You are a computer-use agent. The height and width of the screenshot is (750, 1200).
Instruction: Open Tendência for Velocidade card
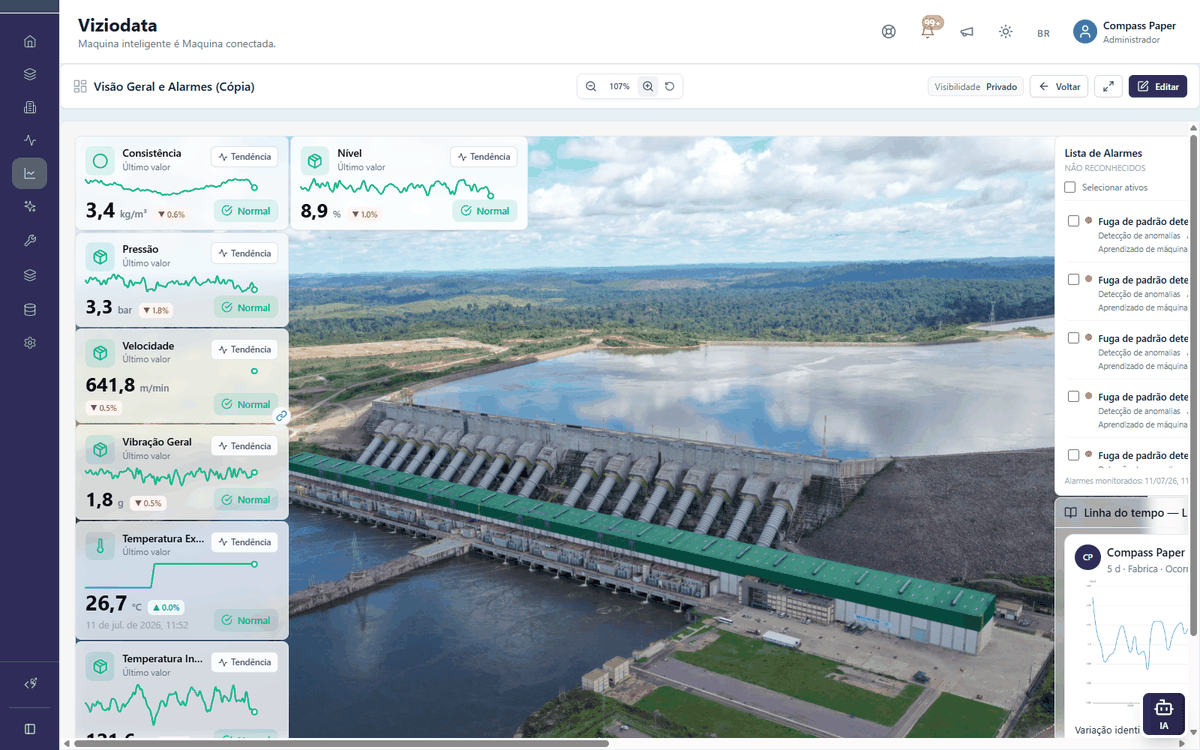245,349
